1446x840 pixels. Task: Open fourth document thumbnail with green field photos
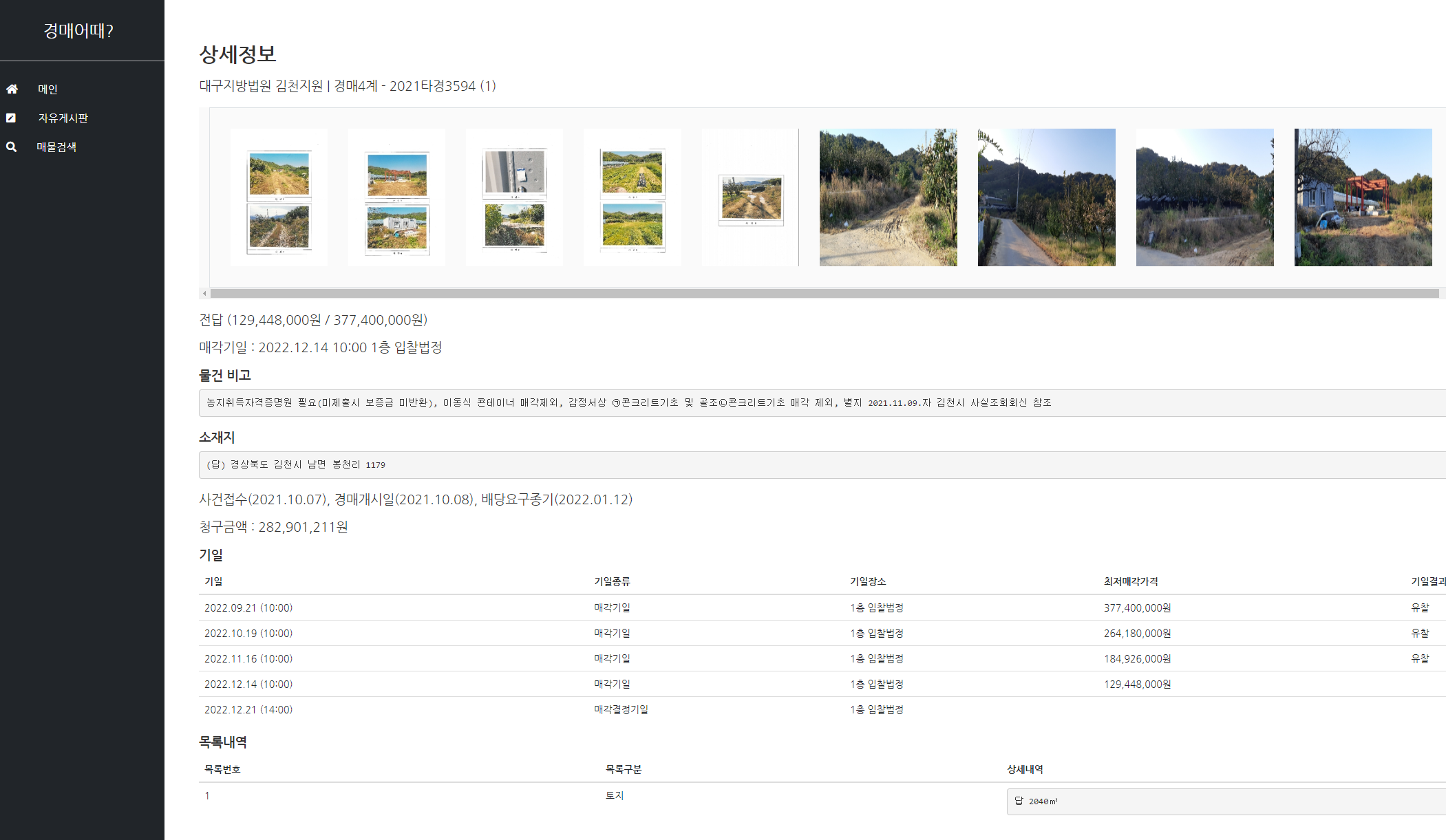[632, 197]
